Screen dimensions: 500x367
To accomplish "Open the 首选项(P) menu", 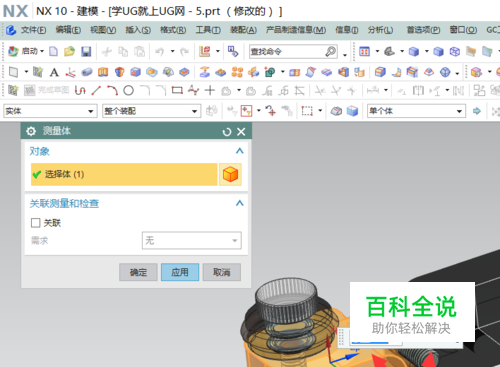I will pos(423,30).
